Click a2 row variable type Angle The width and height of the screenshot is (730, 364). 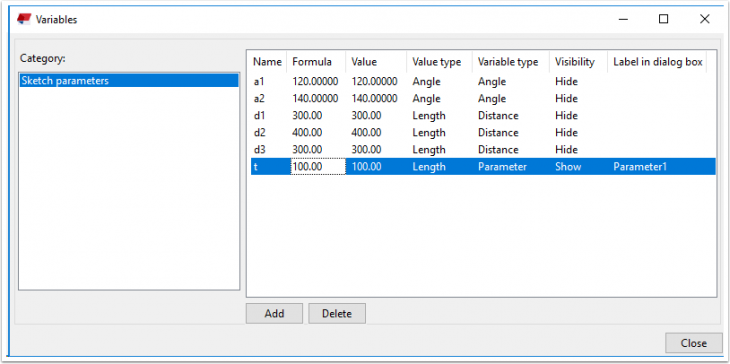tap(492, 99)
